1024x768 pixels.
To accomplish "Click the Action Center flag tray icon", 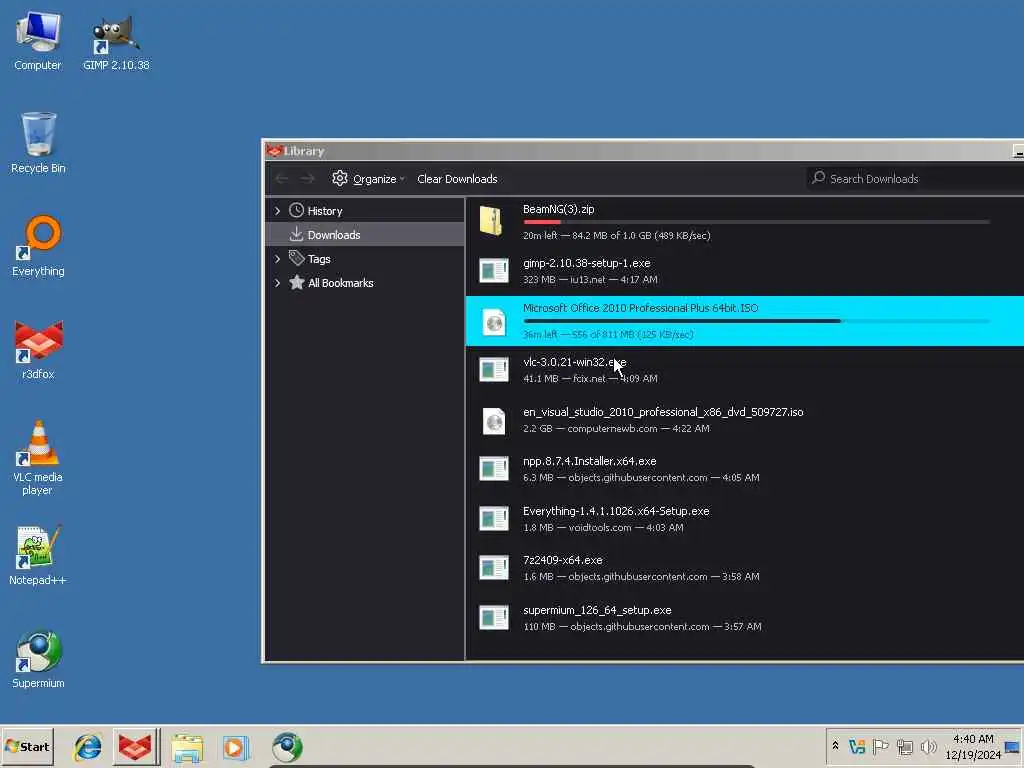I will [x=880, y=746].
